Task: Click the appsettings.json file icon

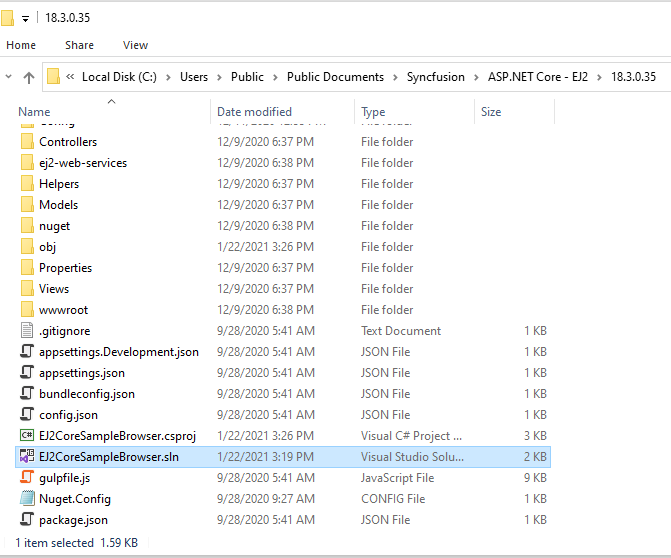Action: click(x=27, y=372)
